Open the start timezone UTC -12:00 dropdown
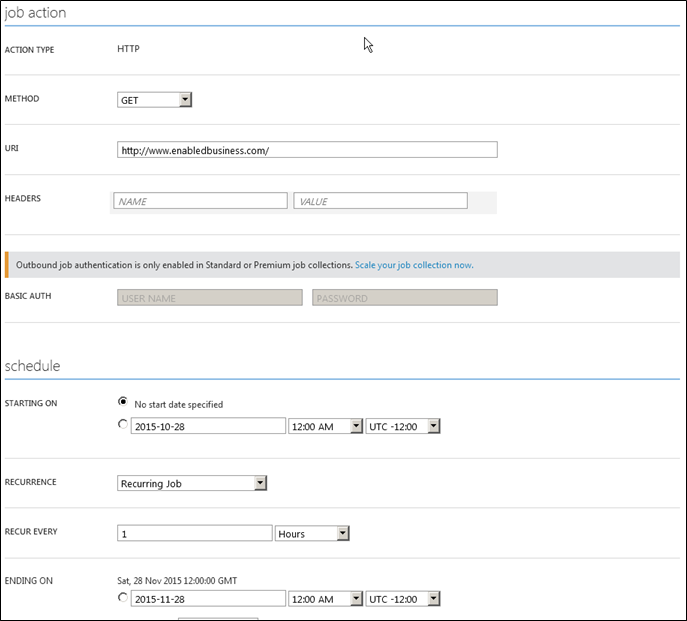Viewport: 687px width, 621px height. pyautogui.click(x=403, y=426)
